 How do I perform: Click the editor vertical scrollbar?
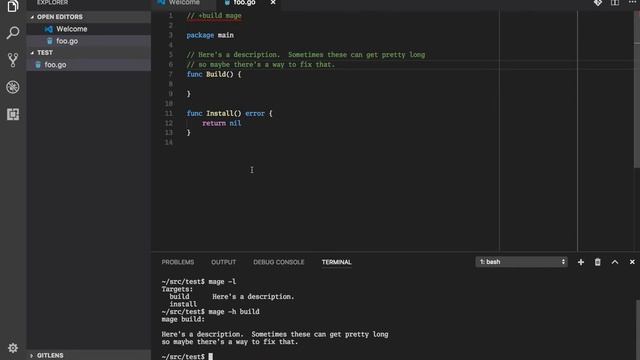(637, 90)
